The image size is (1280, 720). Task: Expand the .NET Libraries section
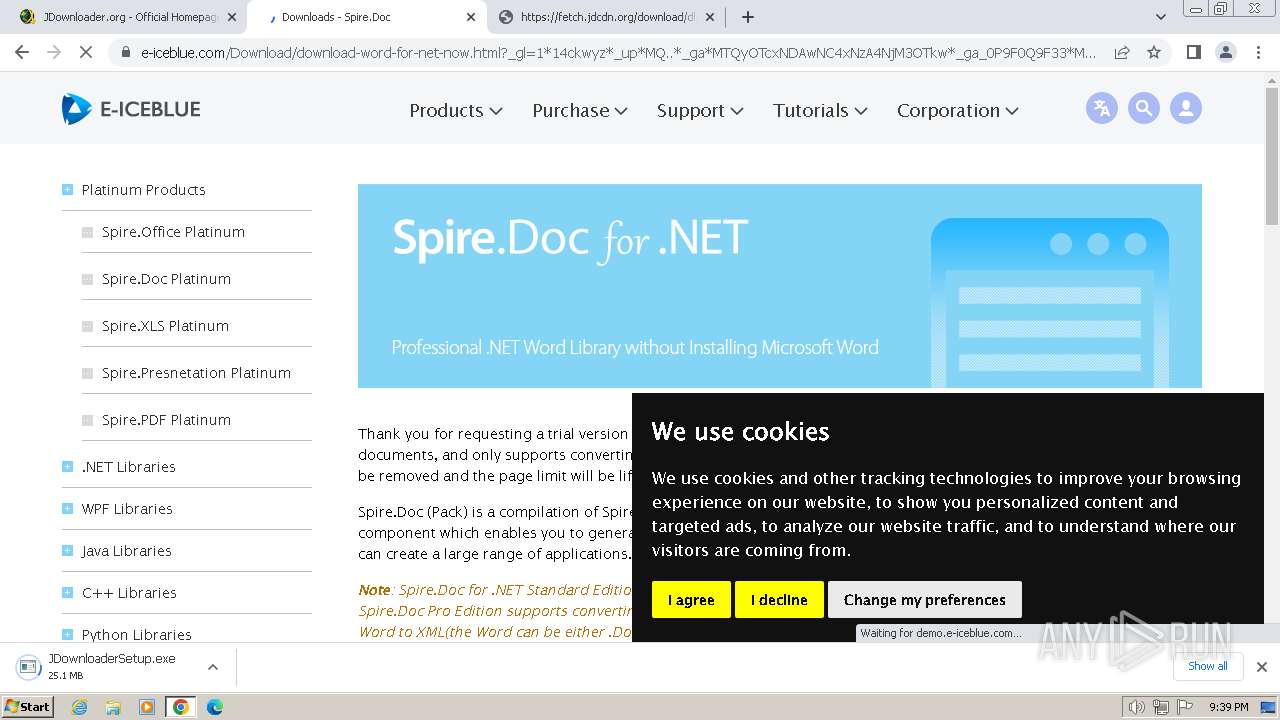pos(67,466)
